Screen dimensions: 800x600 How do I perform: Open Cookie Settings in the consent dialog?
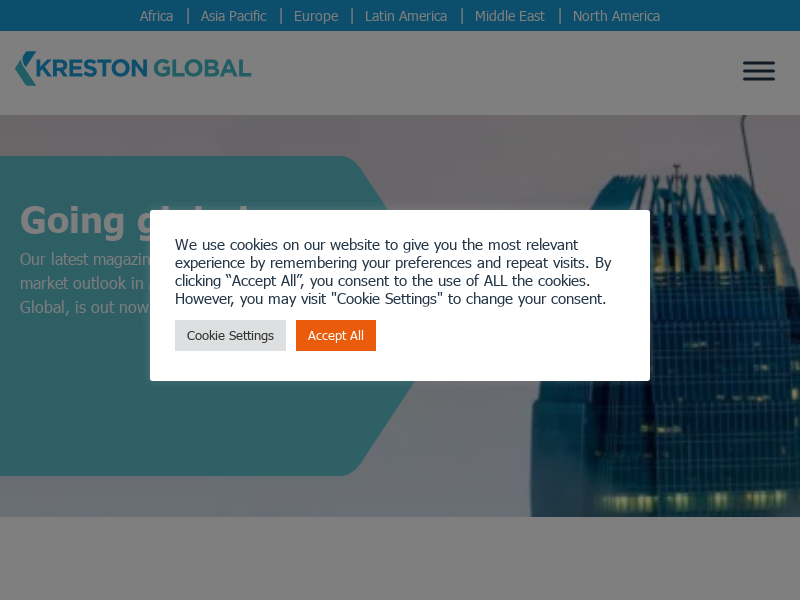(230, 336)
